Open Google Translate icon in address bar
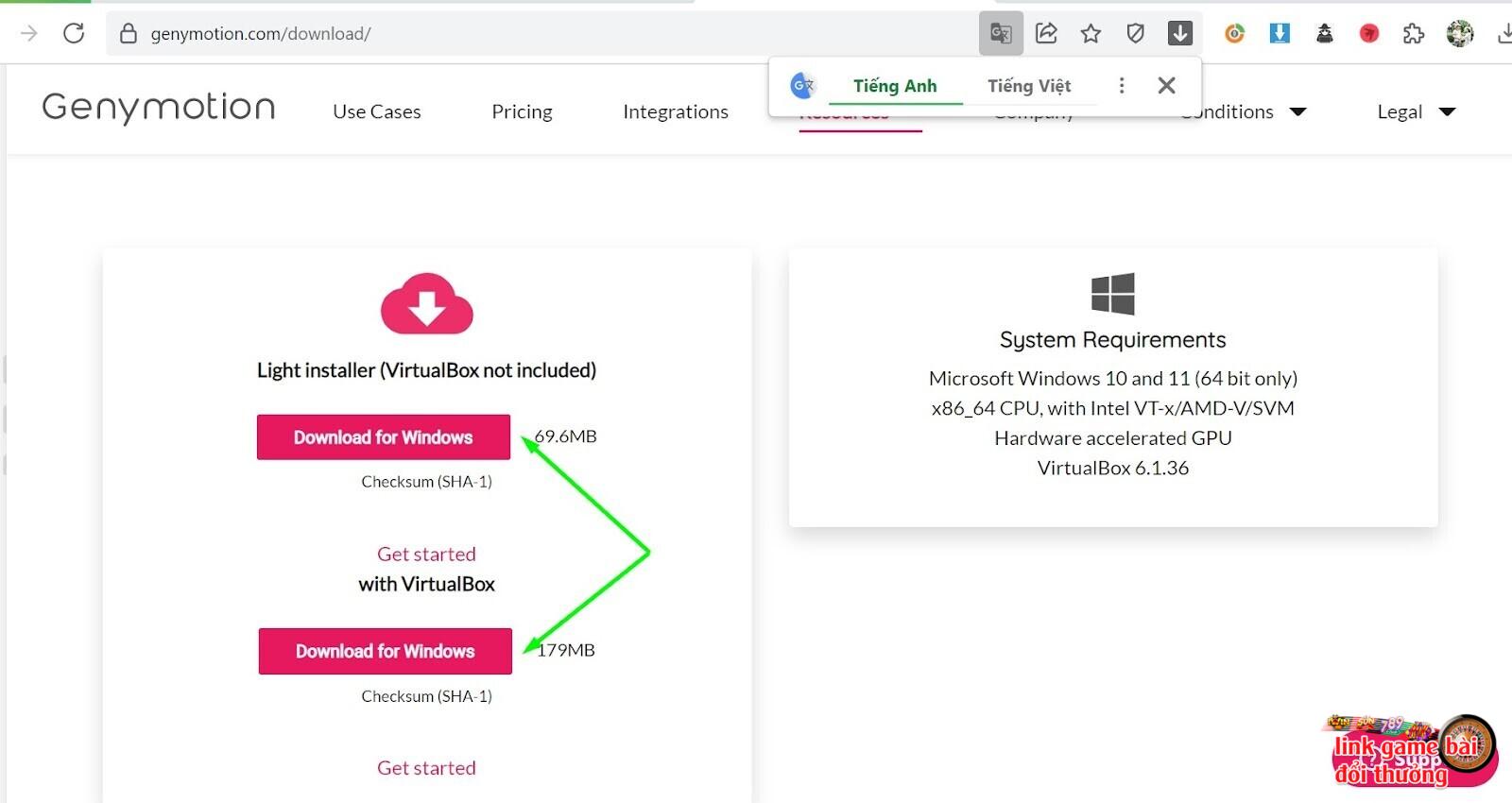 [x=1001, y=34]
